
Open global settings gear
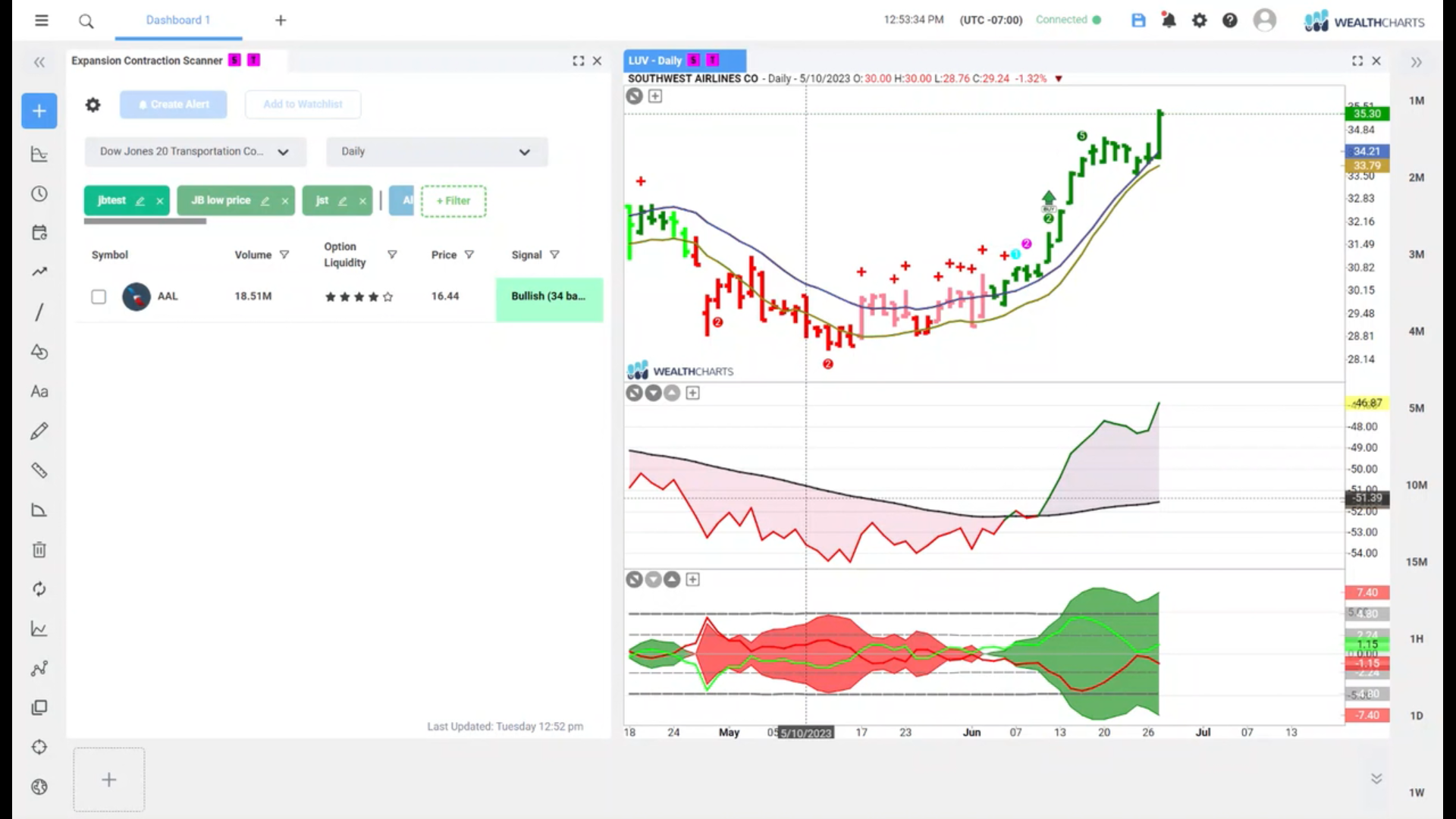tap(1199, 20)
